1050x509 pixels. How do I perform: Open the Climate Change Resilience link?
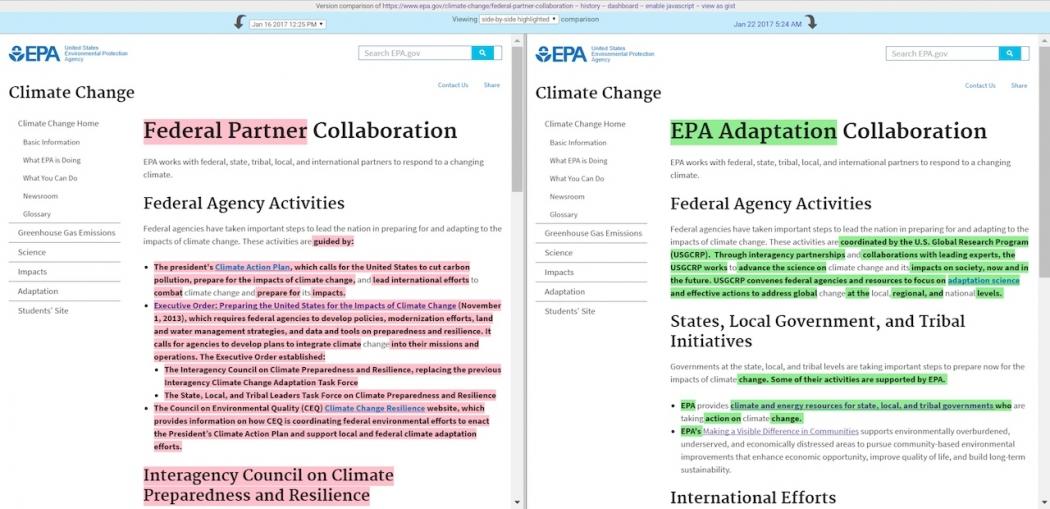coord(374,408)
